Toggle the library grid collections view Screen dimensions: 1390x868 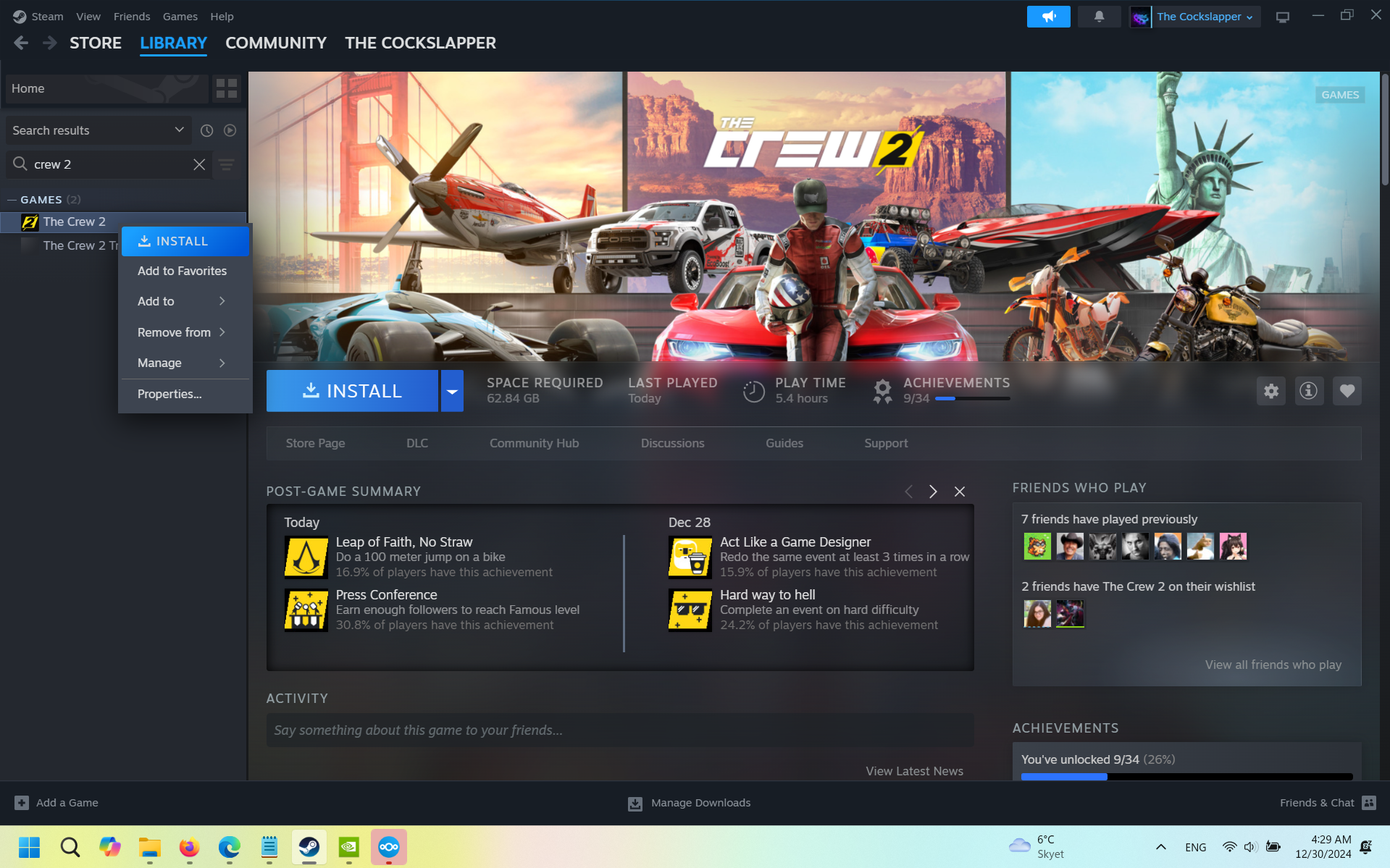[x=227, y=88]
